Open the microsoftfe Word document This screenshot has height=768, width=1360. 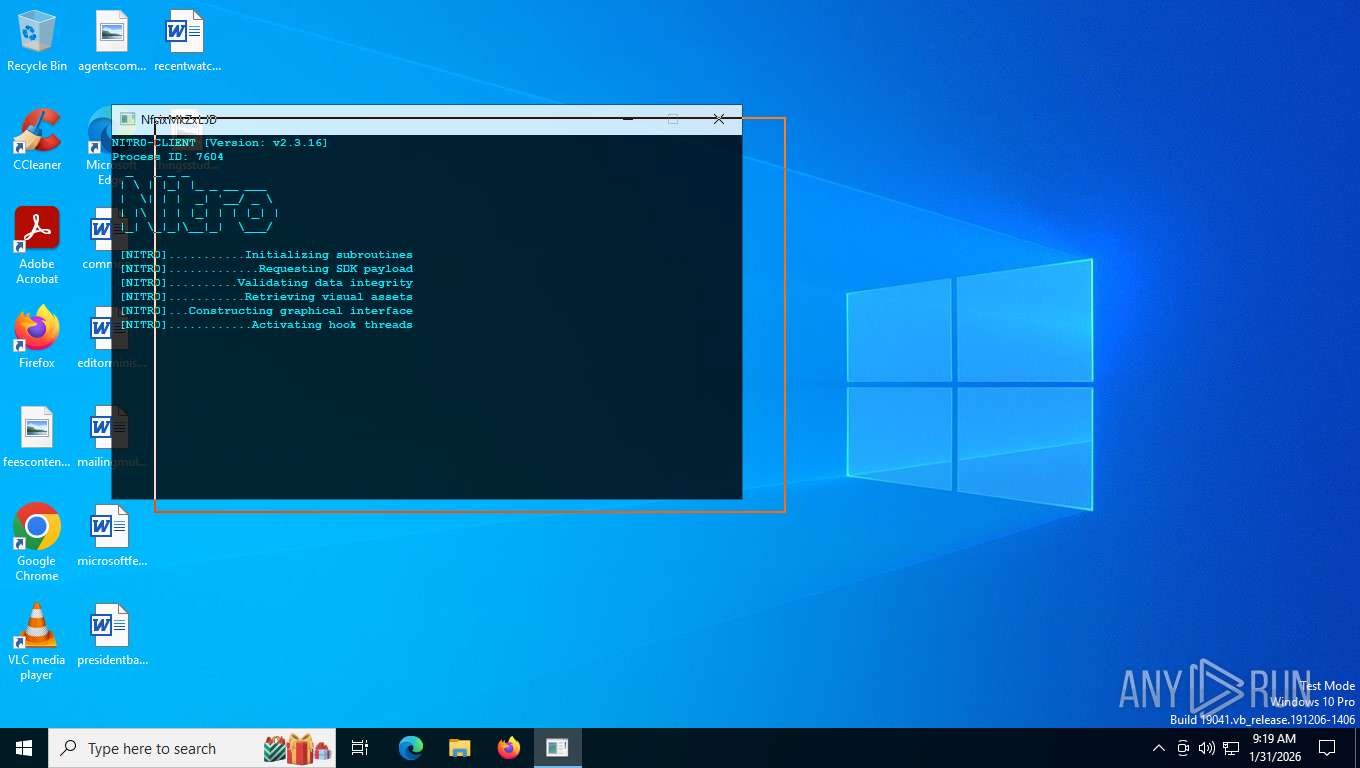(112, 536)
